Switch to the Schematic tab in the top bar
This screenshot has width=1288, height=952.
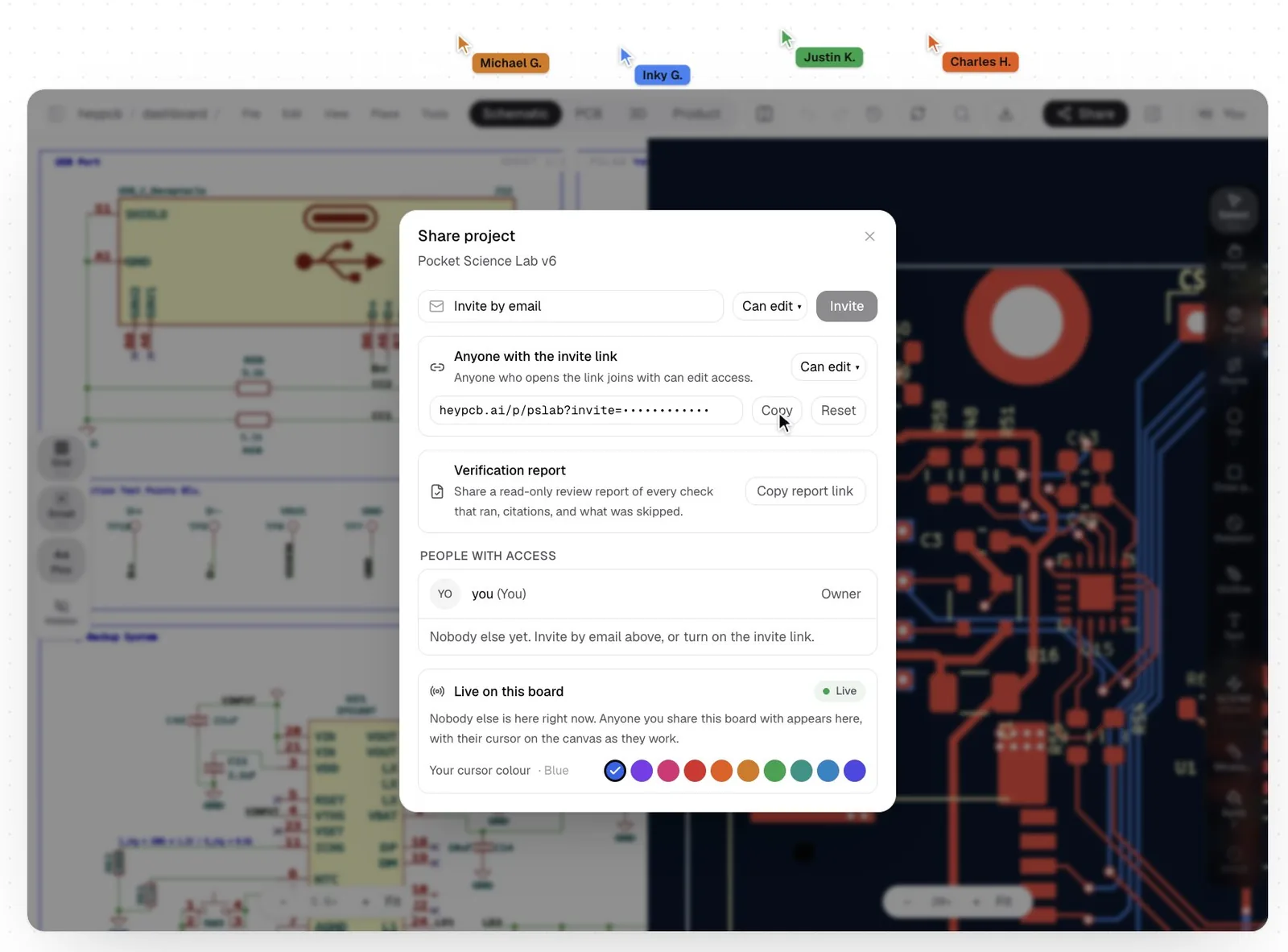[x=515, y=114]
